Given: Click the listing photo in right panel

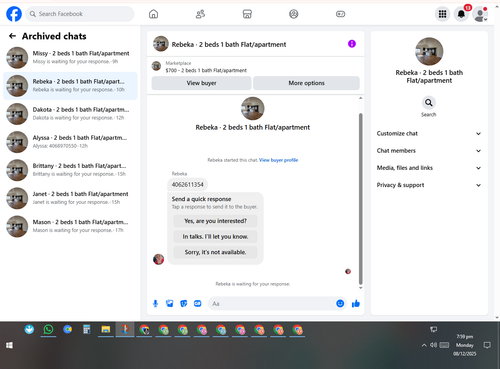Looking at the screenshot, I should point(429,51).
